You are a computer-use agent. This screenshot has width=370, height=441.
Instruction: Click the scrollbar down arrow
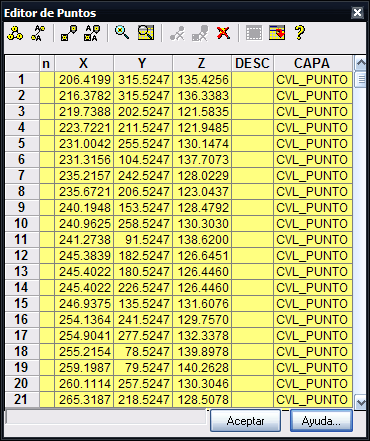(361, 402)
